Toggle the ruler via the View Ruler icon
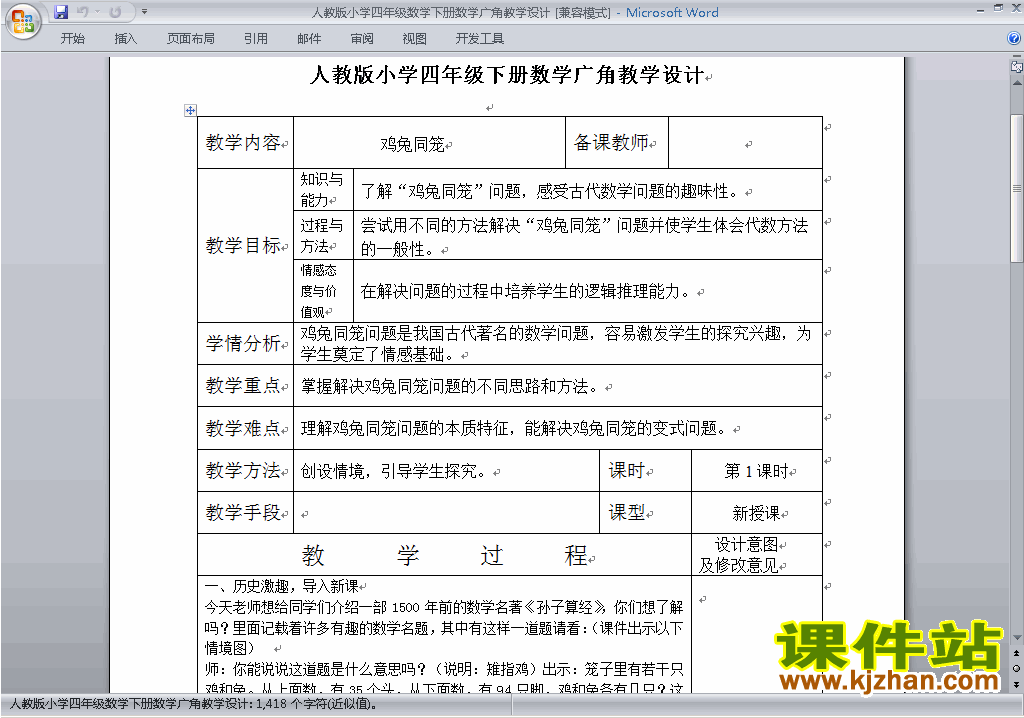This screenshot has width=1024, height=718. click(x=1016, y=67)
